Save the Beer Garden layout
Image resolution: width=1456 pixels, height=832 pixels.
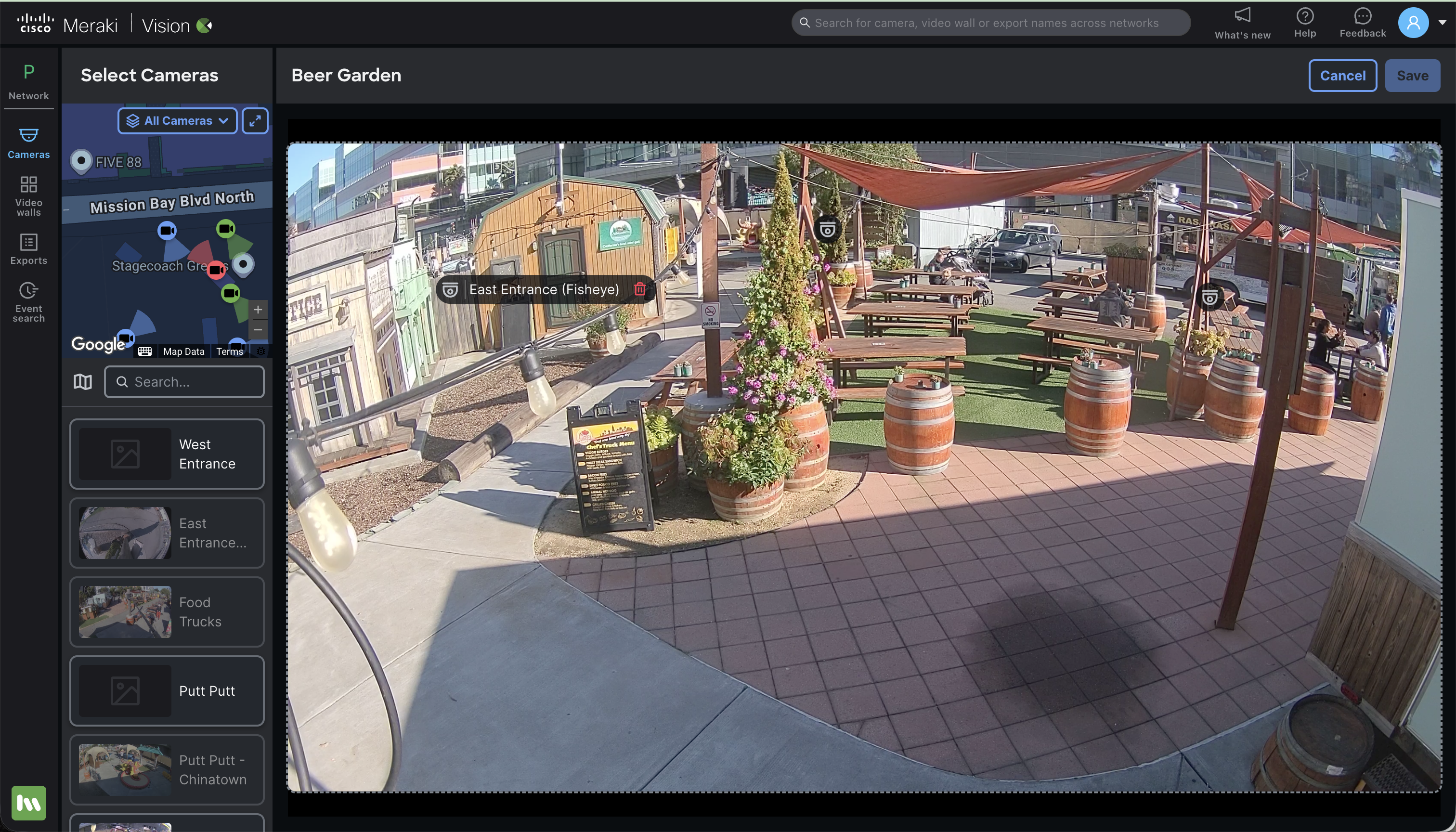1412,76
